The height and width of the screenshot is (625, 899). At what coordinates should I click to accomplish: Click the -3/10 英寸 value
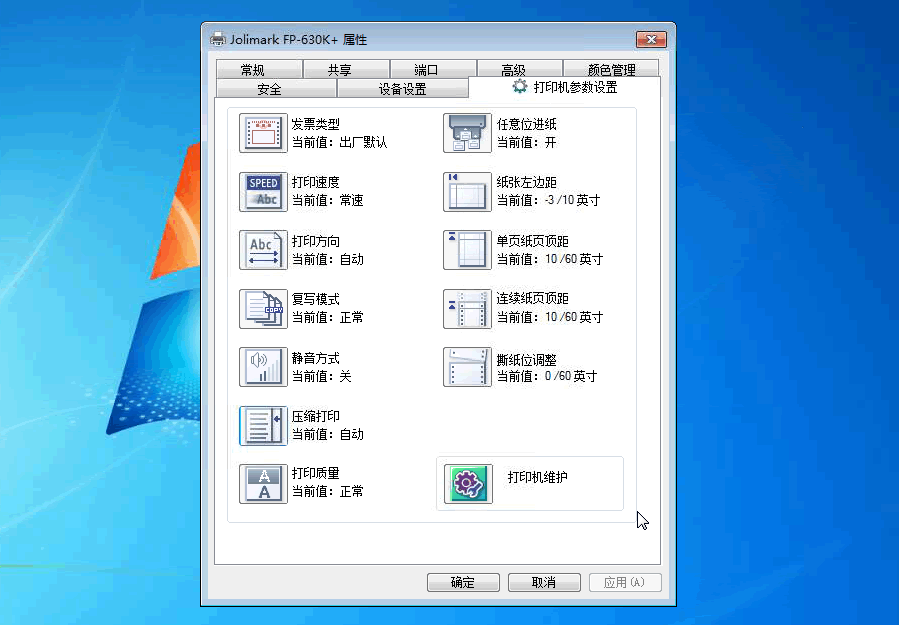572,200
